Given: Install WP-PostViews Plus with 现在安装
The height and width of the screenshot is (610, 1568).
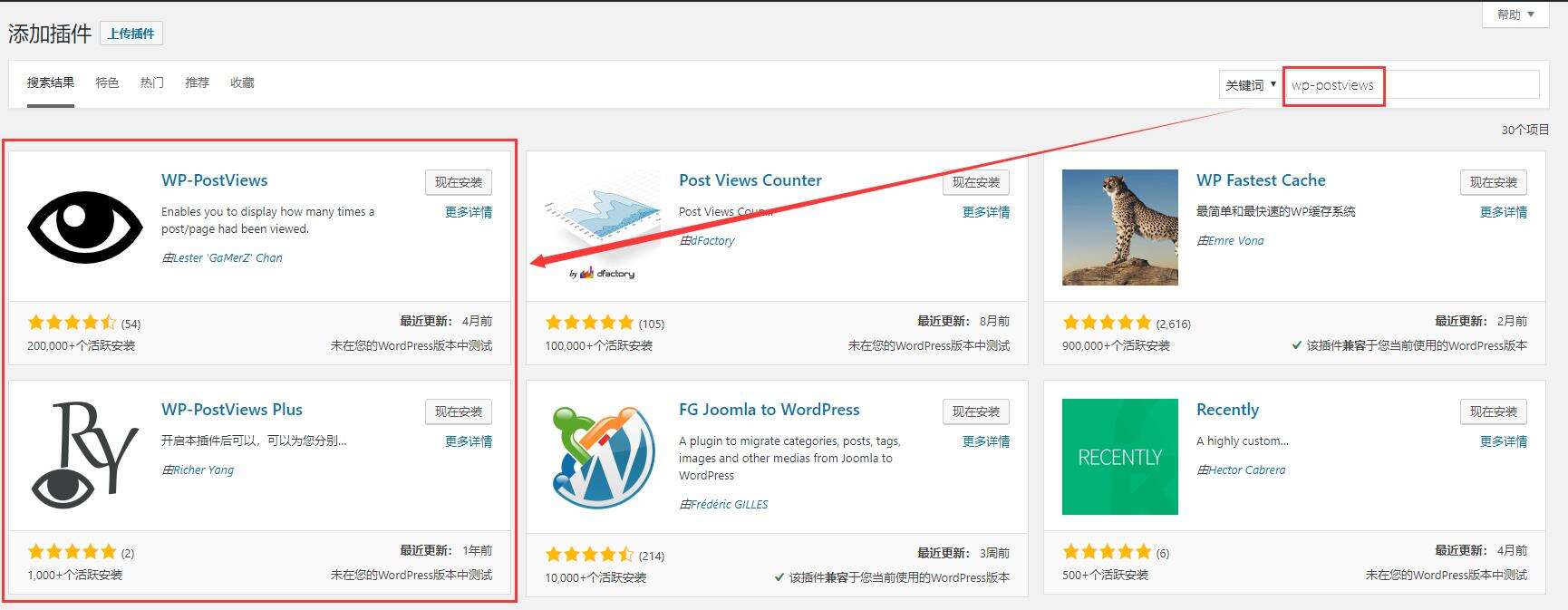Looking at the screenshot, I should [x=459, y=412].
